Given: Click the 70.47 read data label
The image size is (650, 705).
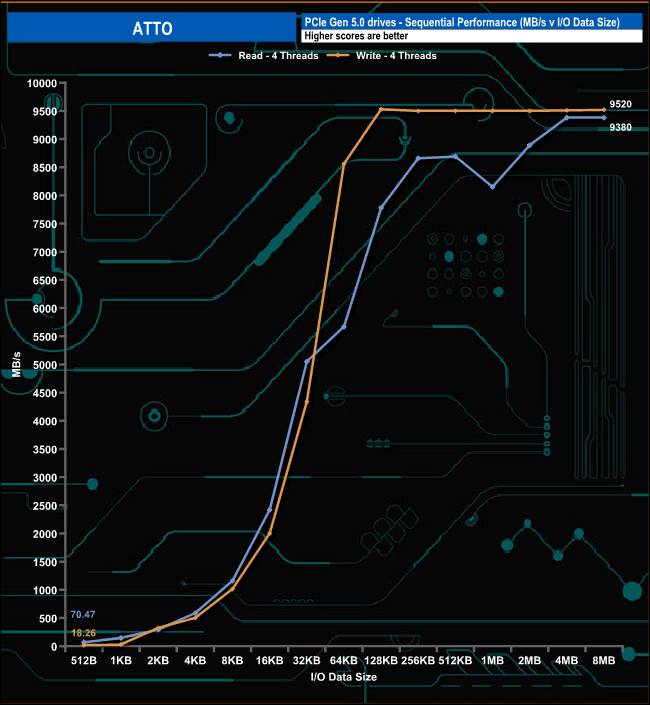Looking at the screenshot, I should coord(83,615).
